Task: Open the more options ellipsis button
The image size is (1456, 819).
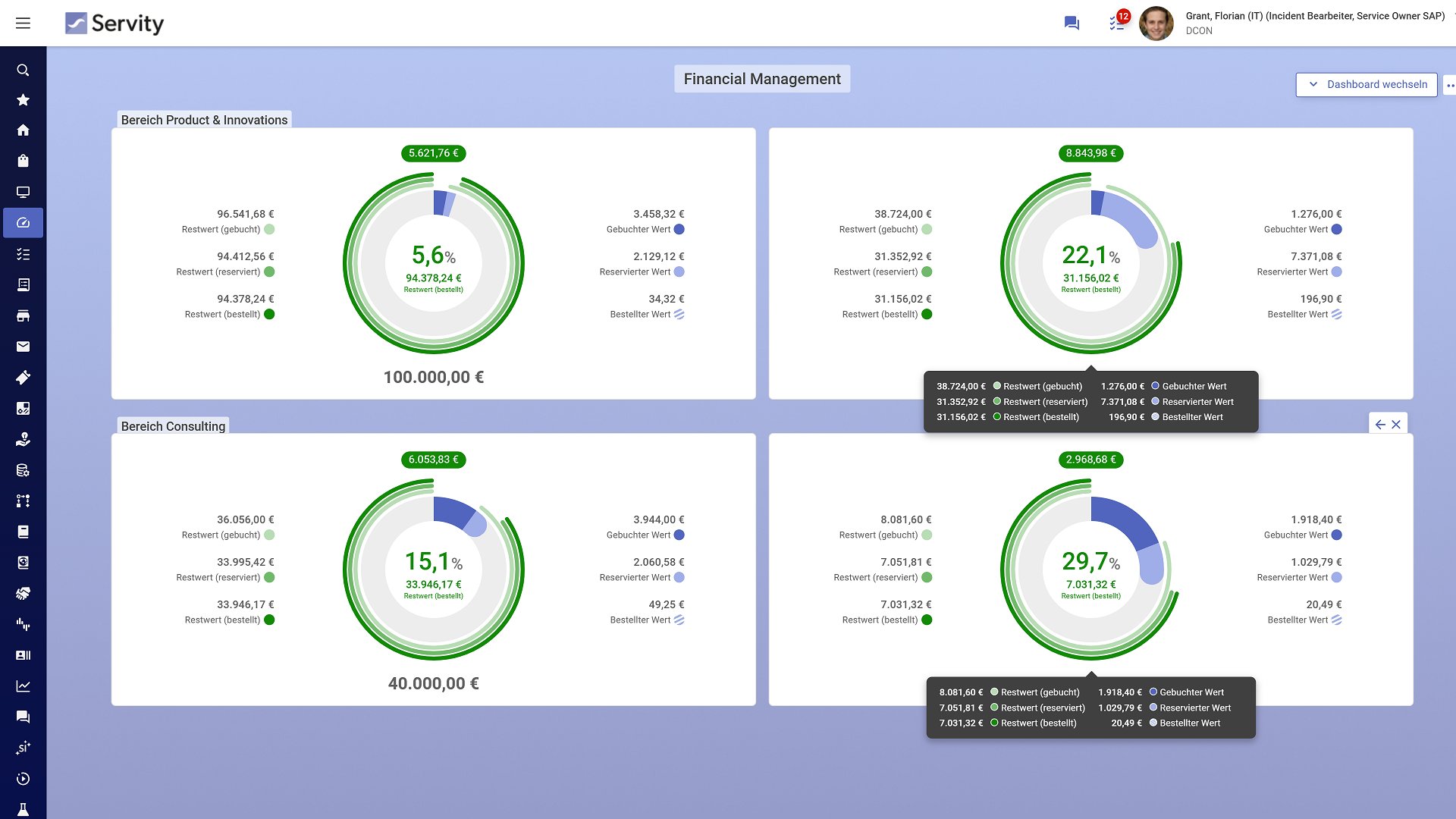Action: (1449, 85)
